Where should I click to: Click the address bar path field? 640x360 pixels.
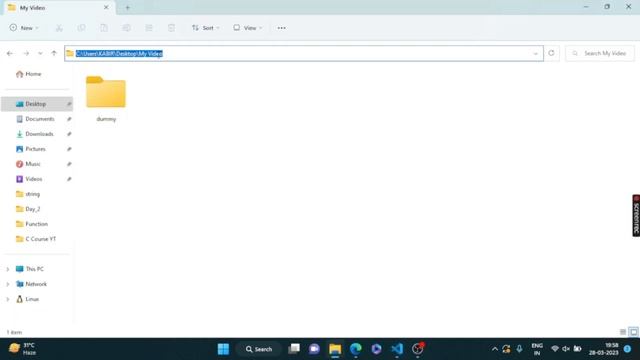click(304, 53)
